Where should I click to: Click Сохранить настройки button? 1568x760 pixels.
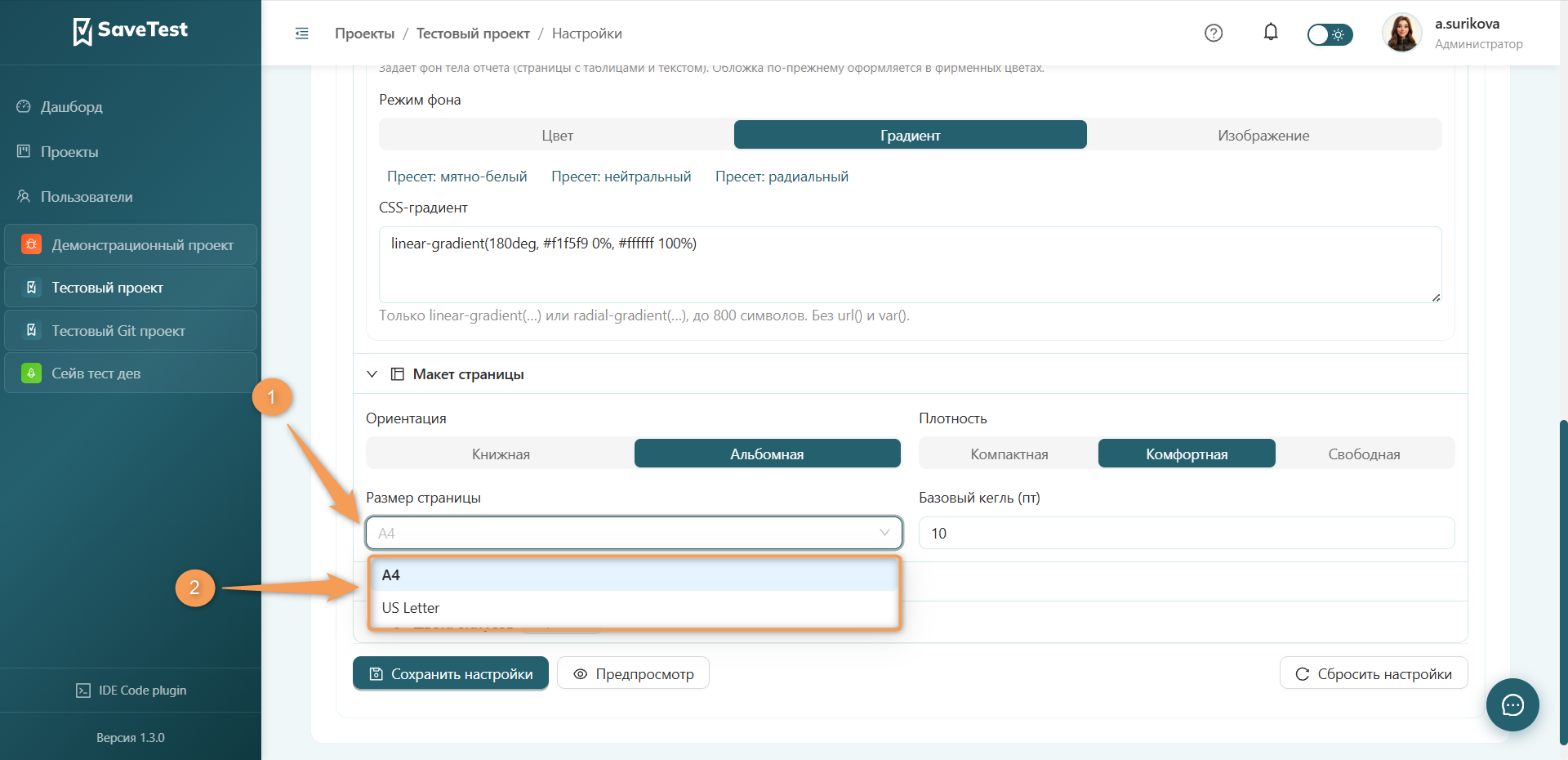point(451,673)
